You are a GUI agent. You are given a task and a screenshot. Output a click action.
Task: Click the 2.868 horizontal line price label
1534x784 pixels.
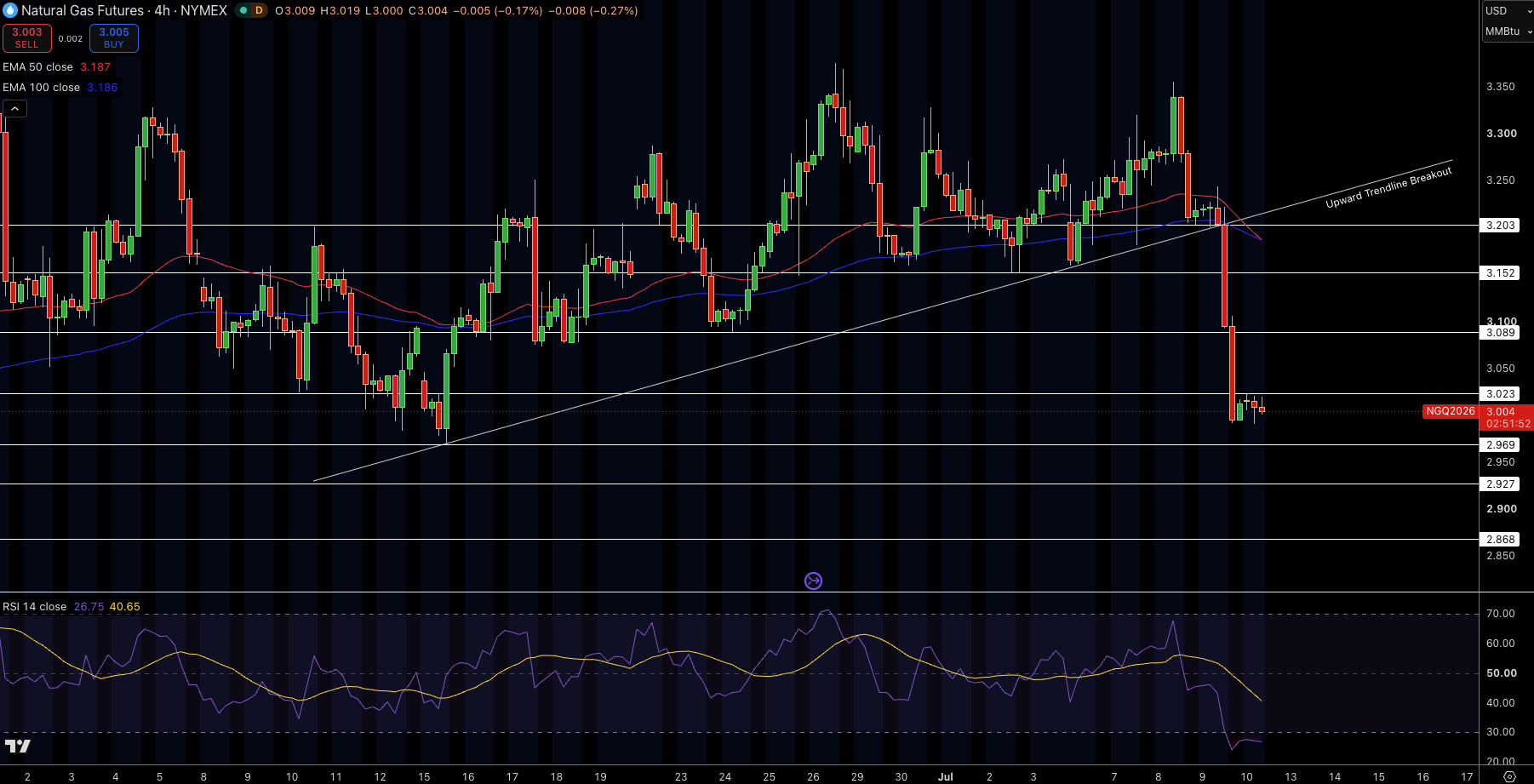click(x=1501, y=540)
